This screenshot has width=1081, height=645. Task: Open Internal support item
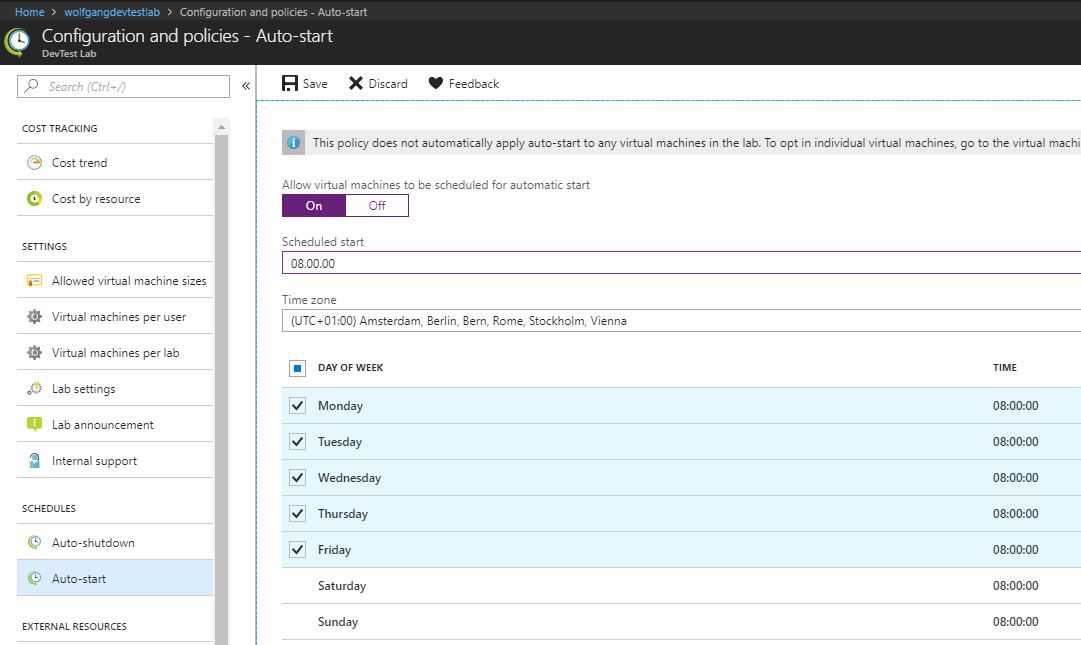tap(115, 460)
